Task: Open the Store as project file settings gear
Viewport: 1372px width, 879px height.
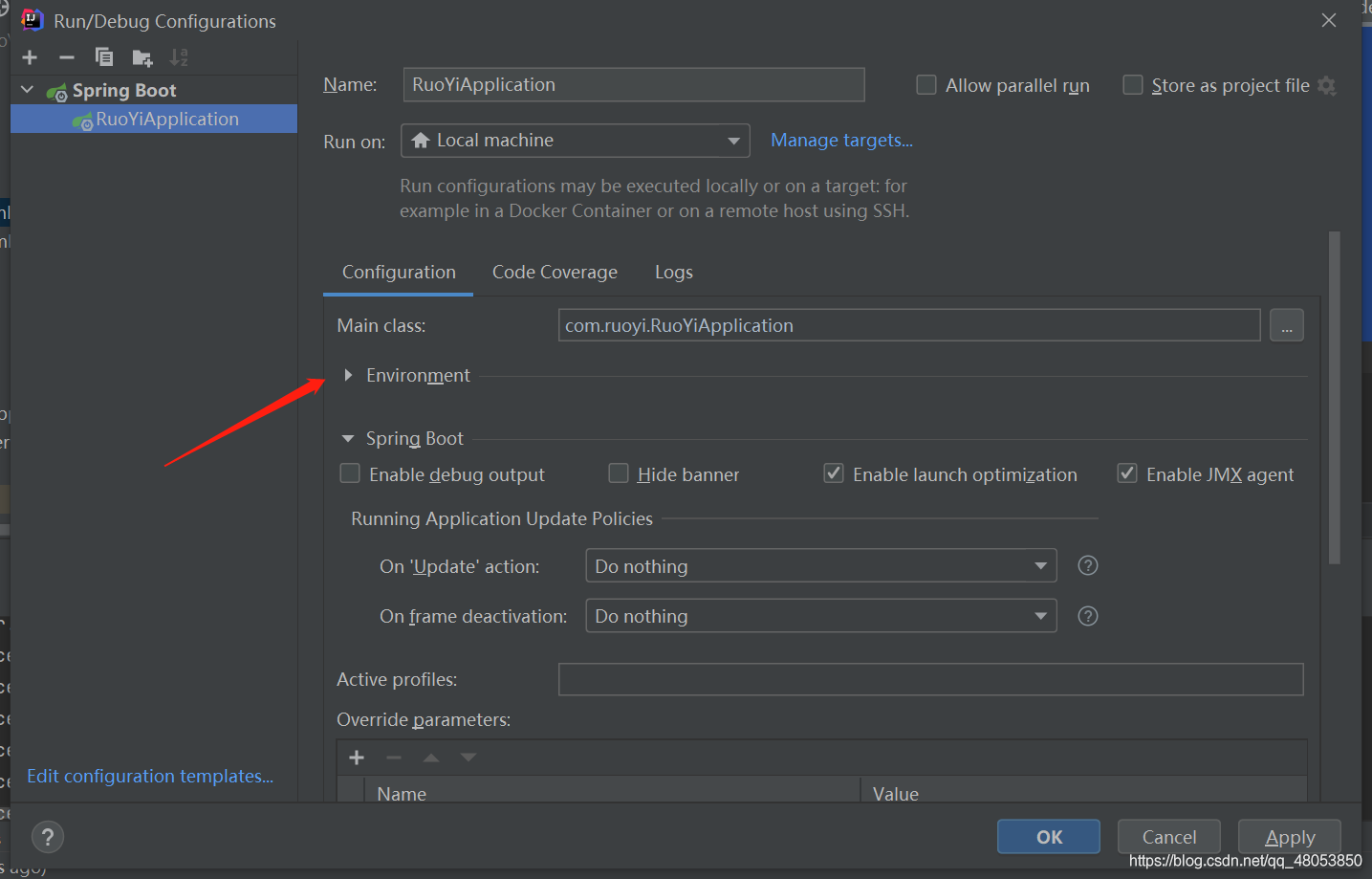Action: (x=1327, y=85)
